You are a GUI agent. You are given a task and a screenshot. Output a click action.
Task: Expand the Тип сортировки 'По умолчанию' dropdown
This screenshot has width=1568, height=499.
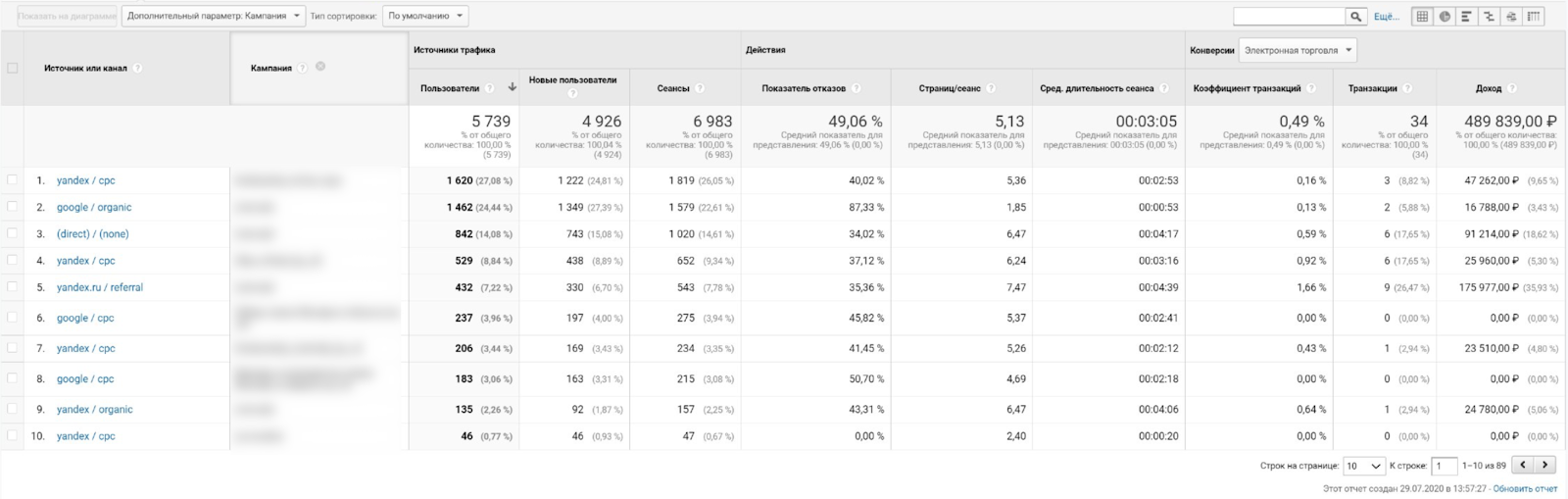tap(425, 16)
